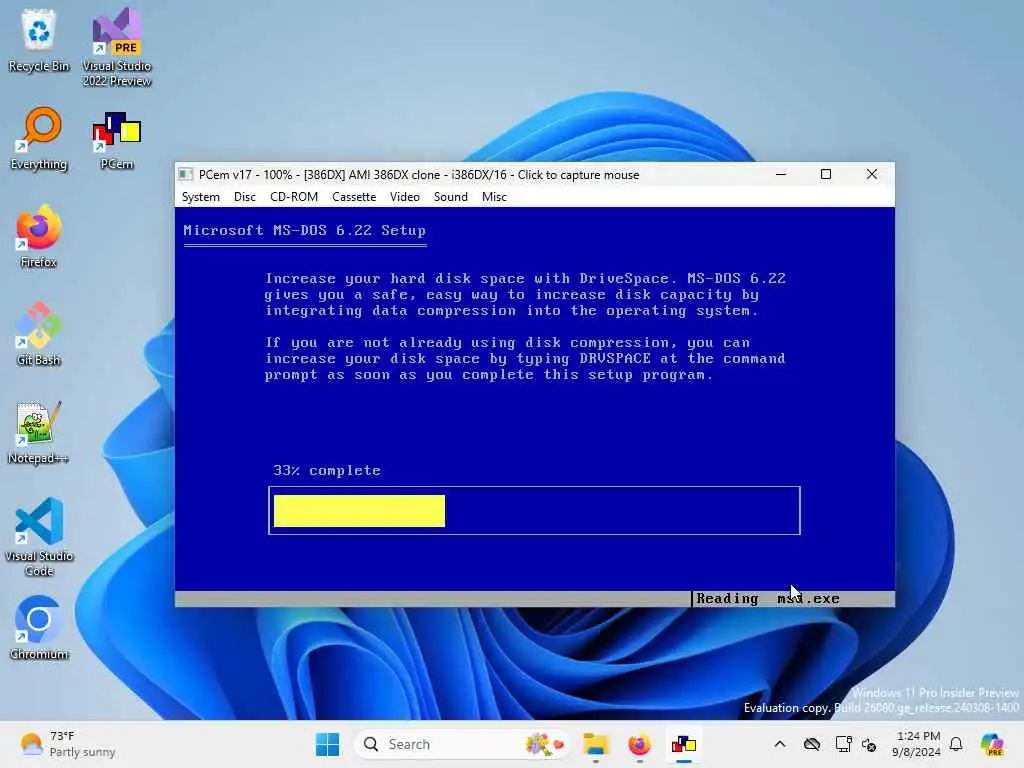
Task: Open the Misc menu in PCem
Action: 494,197
